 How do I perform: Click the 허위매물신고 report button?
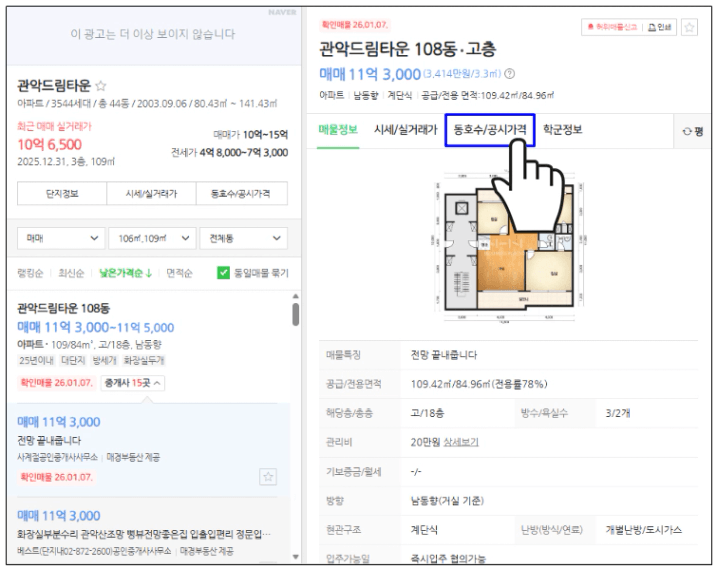coord(612,27)
